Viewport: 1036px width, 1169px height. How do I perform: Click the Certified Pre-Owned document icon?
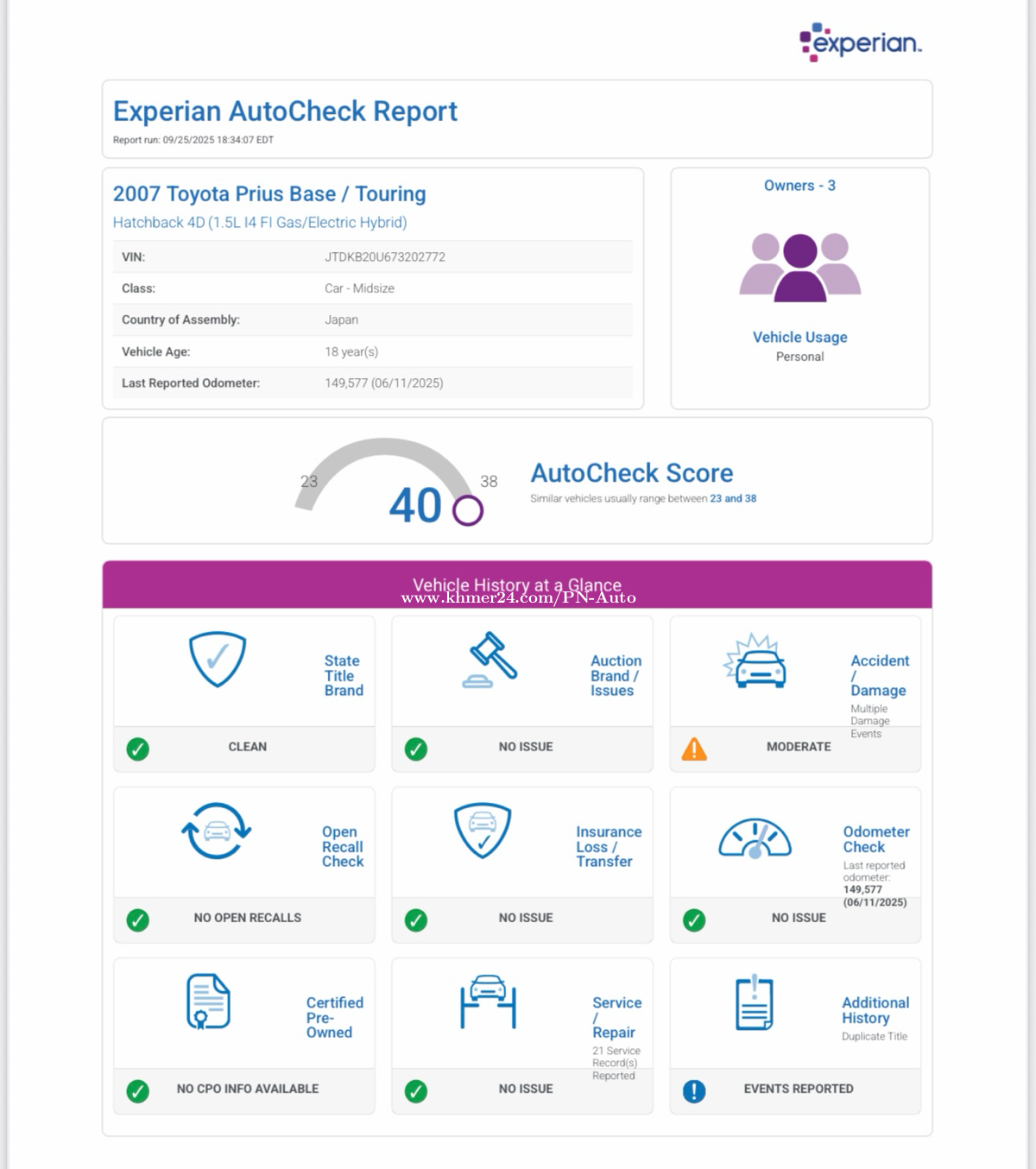pyautogui.click(x=209, y=1002)
